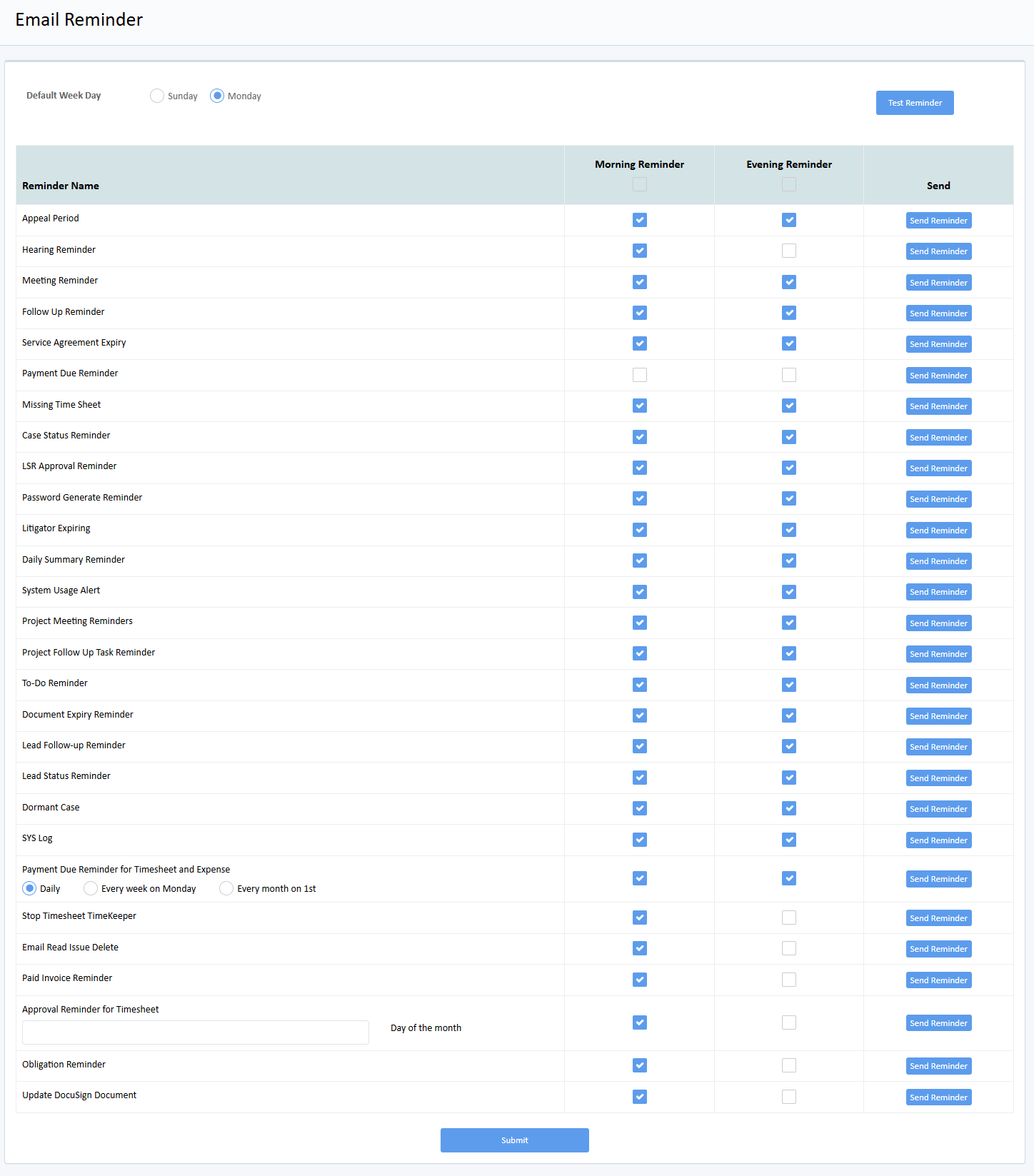The height and width of the screenshot is (1176, 1034).
Task: Uncheck Evening Reminder for LSR Approval Reminder
Action: [x=789, y=468]
